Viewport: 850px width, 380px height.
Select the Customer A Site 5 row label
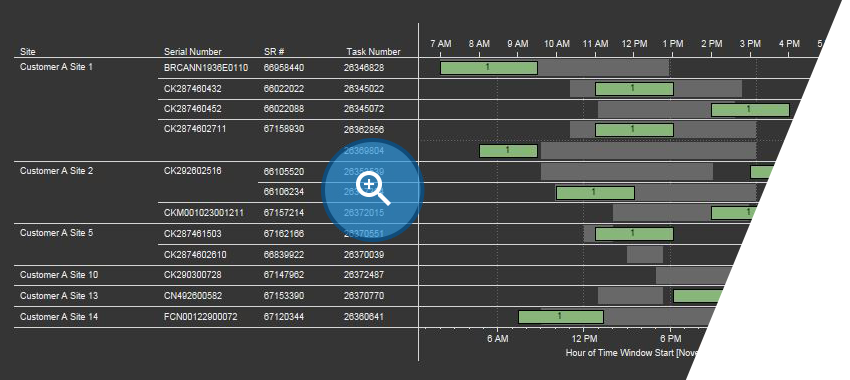pyautogui.click(x=56, y=233)
